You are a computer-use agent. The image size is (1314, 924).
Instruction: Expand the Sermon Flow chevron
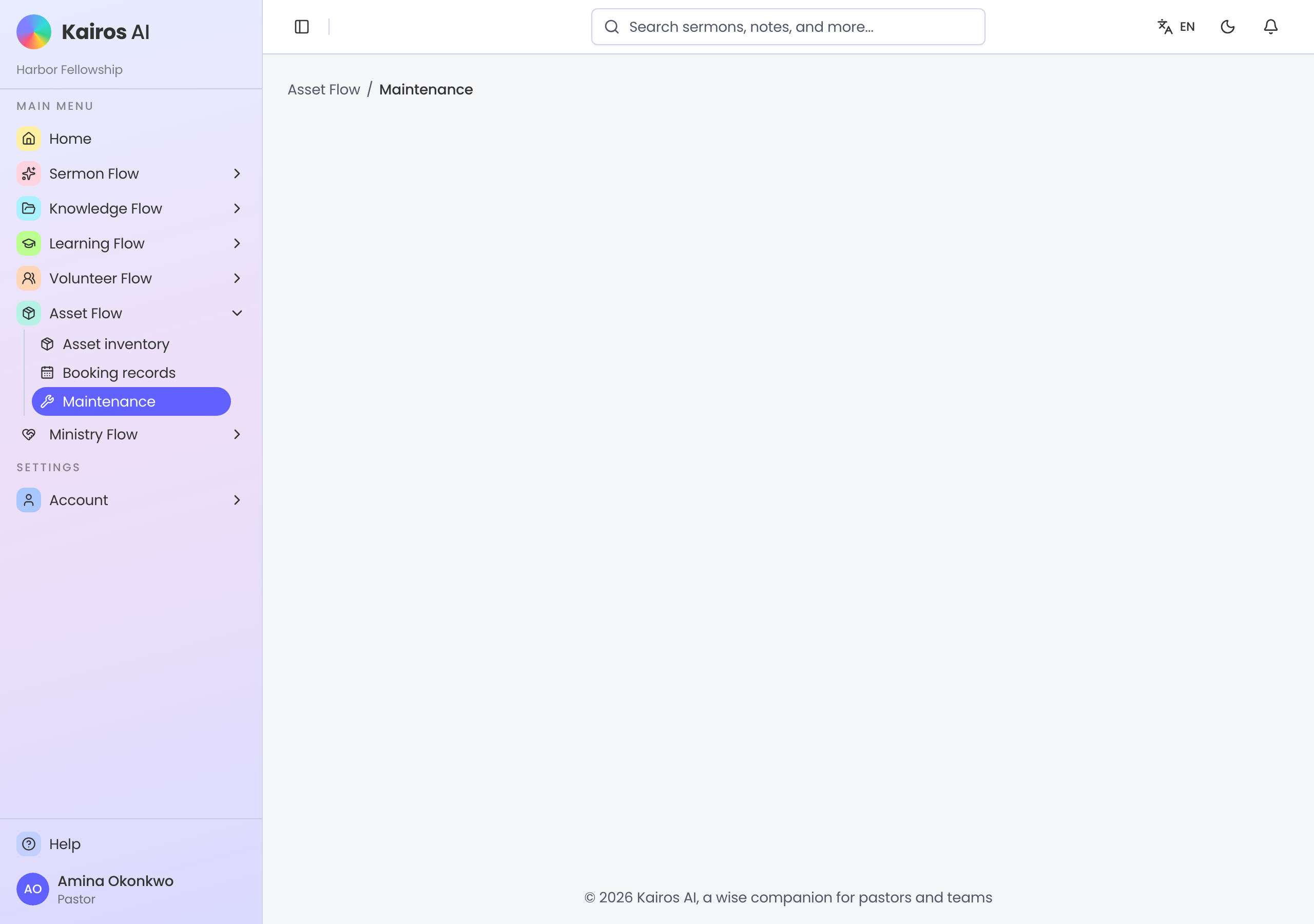(237, 174)
